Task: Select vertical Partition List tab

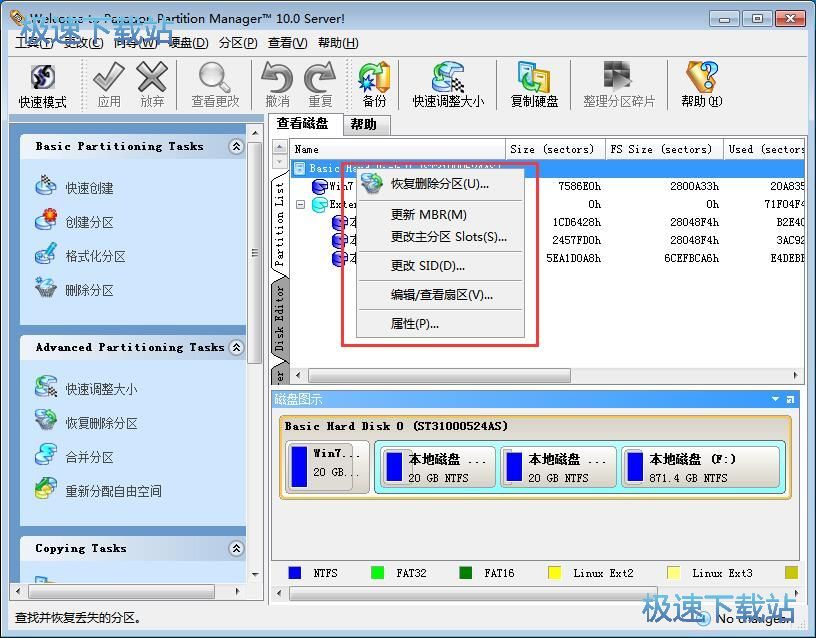Action: 280,224
